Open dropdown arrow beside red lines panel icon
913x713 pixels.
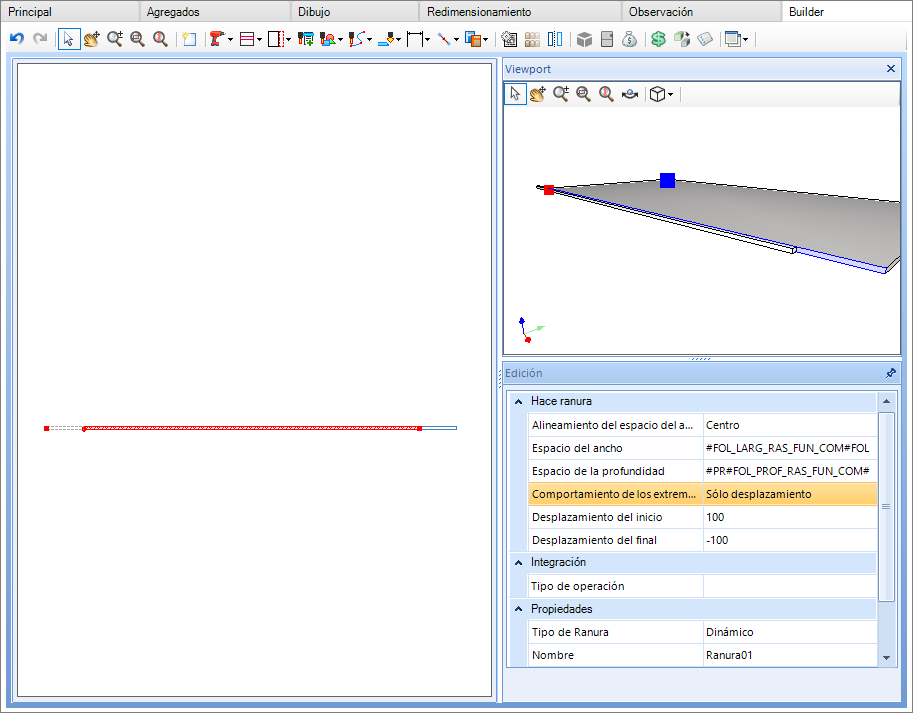click(x=259, y=40)
